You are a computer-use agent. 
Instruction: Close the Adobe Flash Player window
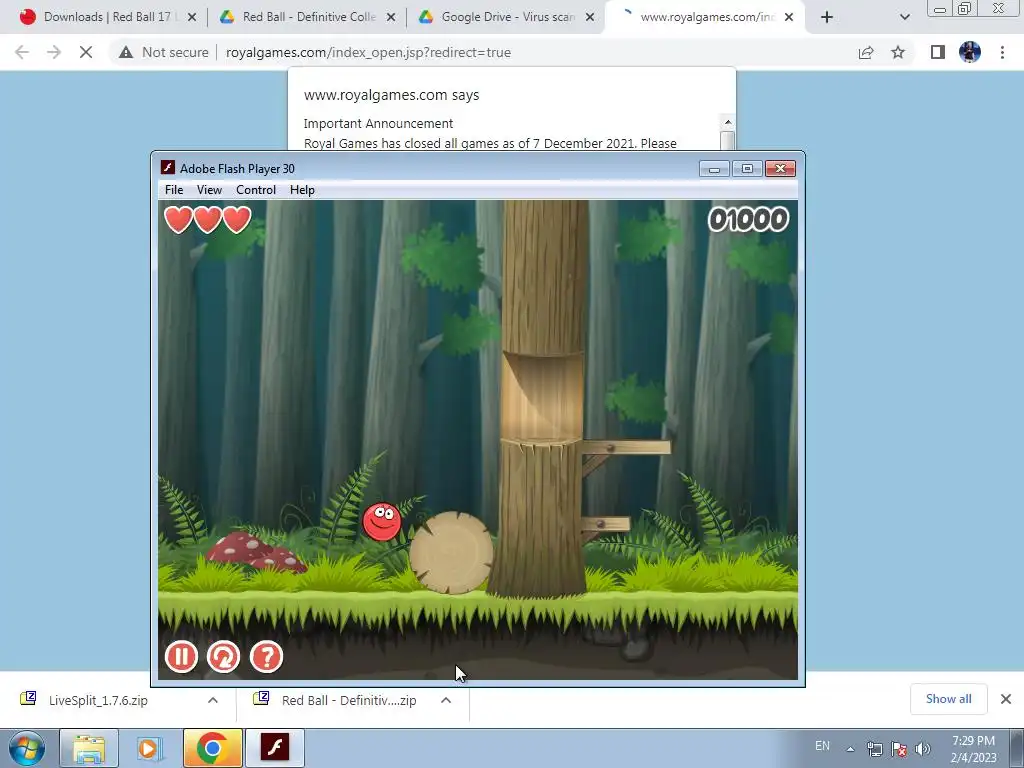click(x=780, y=169)
